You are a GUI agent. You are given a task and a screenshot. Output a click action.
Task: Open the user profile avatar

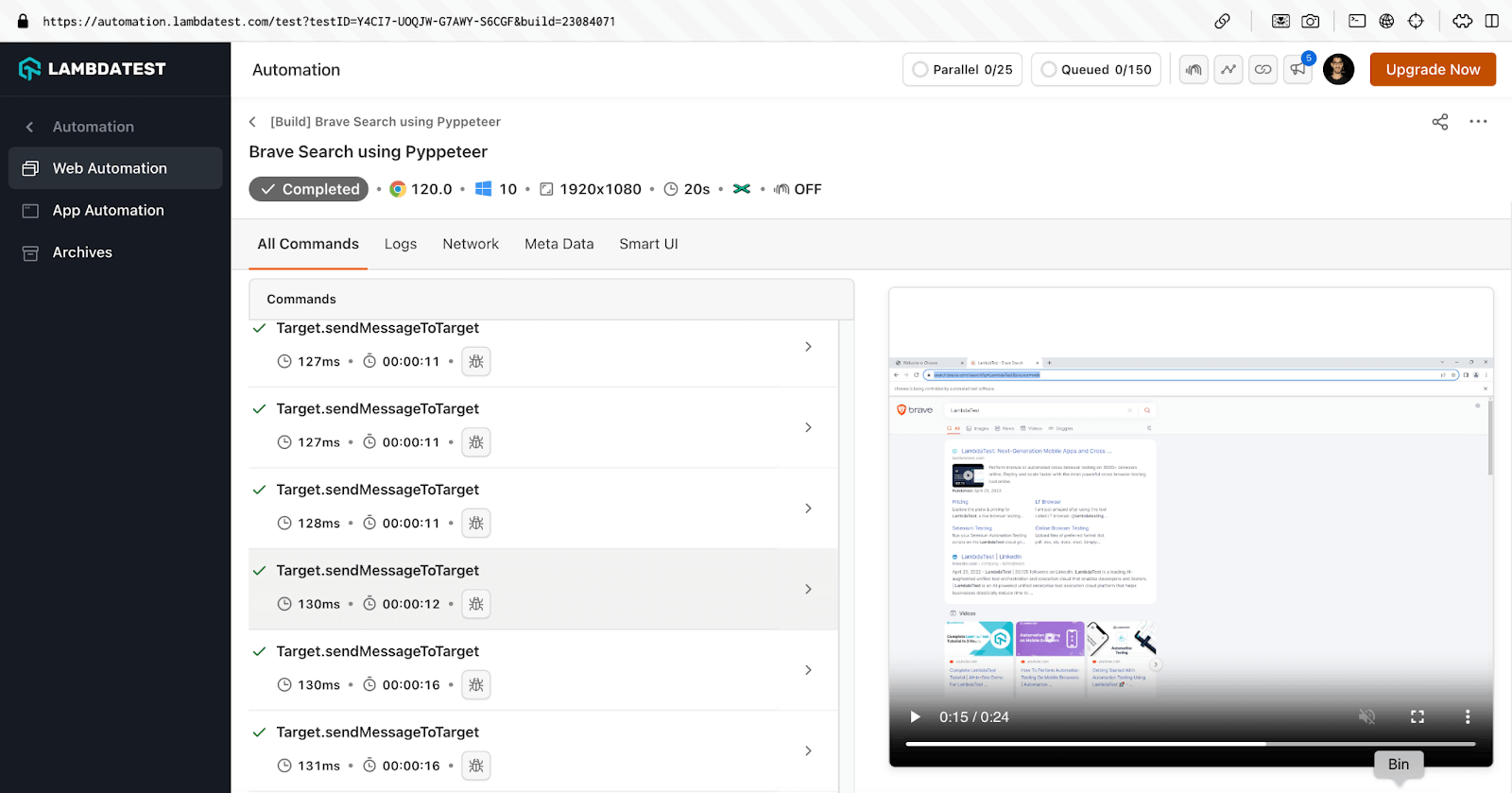1338,69
